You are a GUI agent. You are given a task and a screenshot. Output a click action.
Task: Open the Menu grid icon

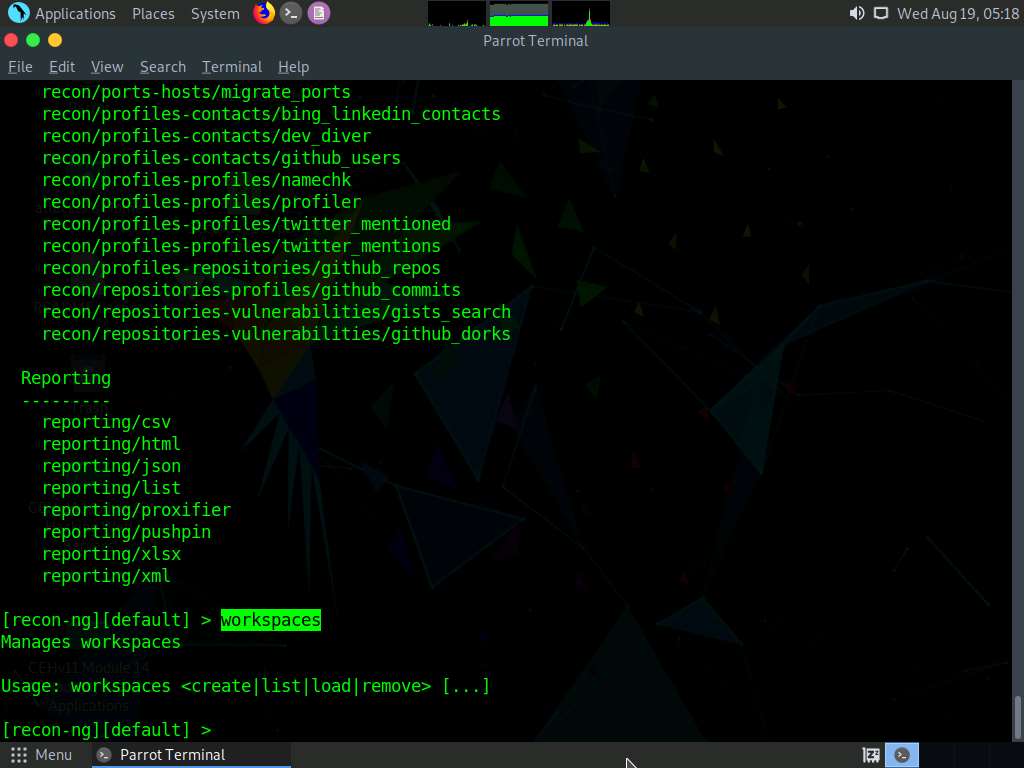(19, 755)
